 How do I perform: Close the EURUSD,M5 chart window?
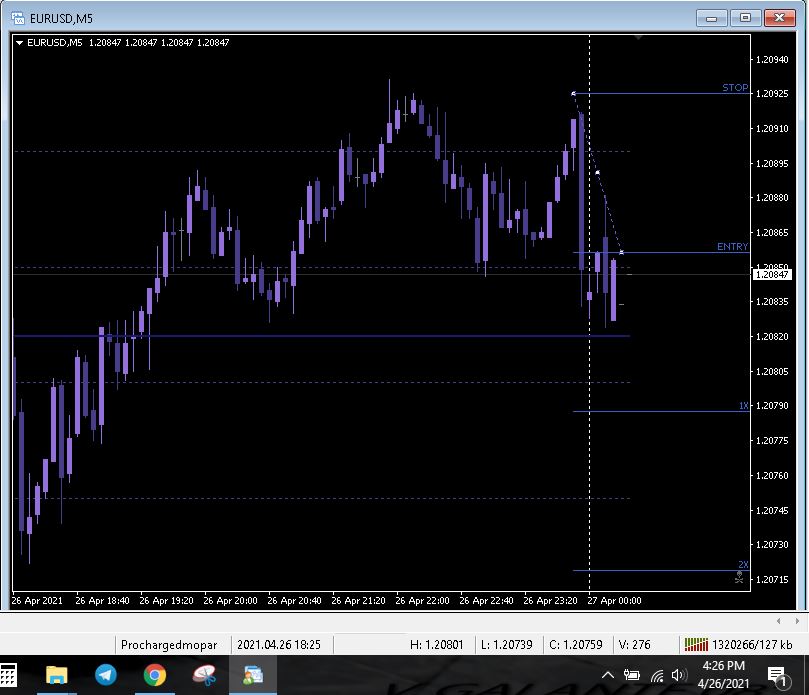[x=779, y=19]
